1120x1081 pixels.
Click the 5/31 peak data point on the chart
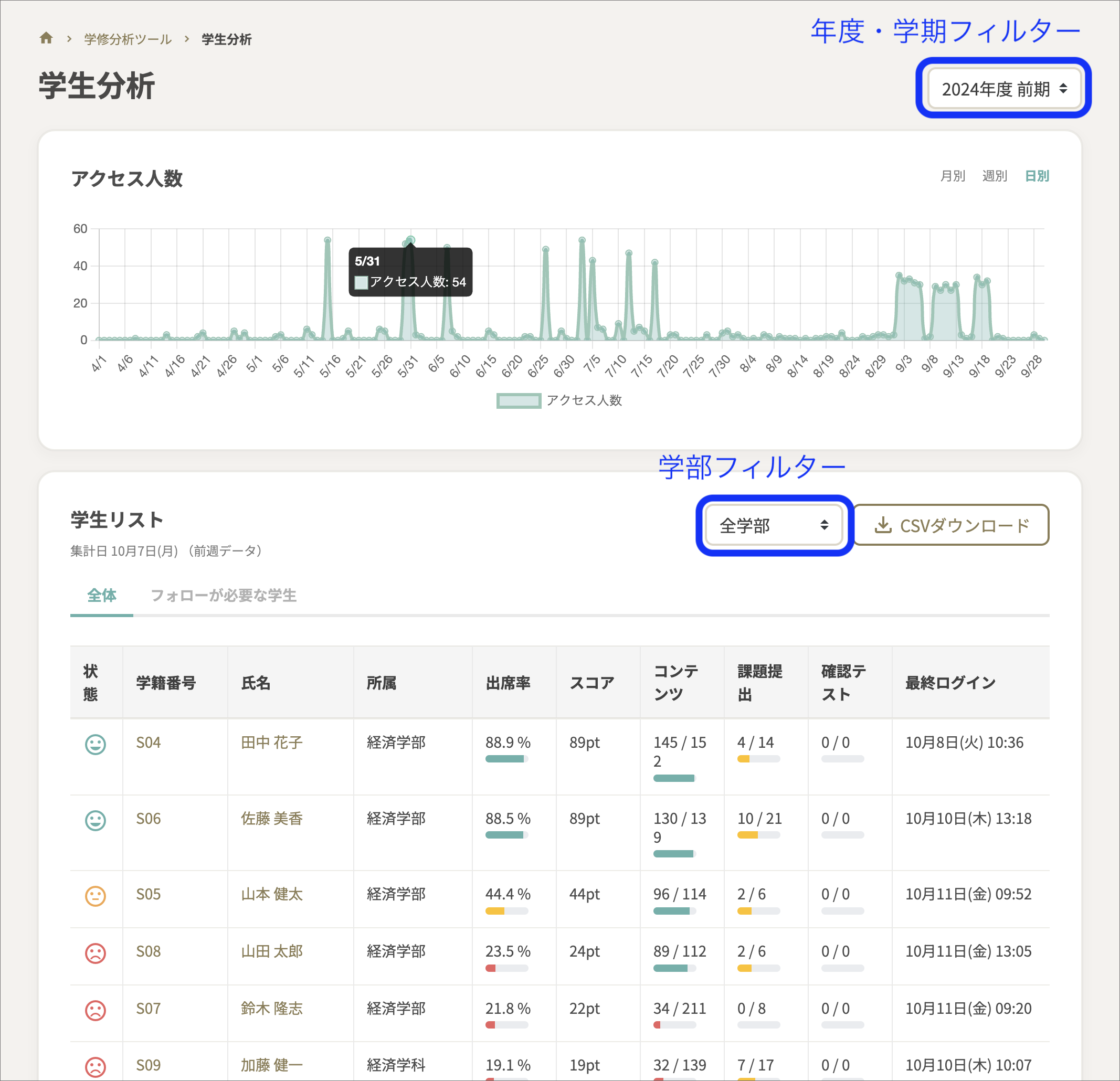point(411,240)
